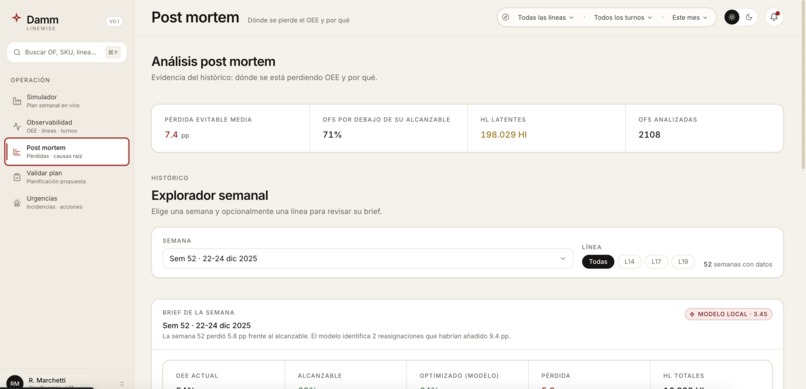
Task: Select the L19 line filter
Action: [683, 262]
